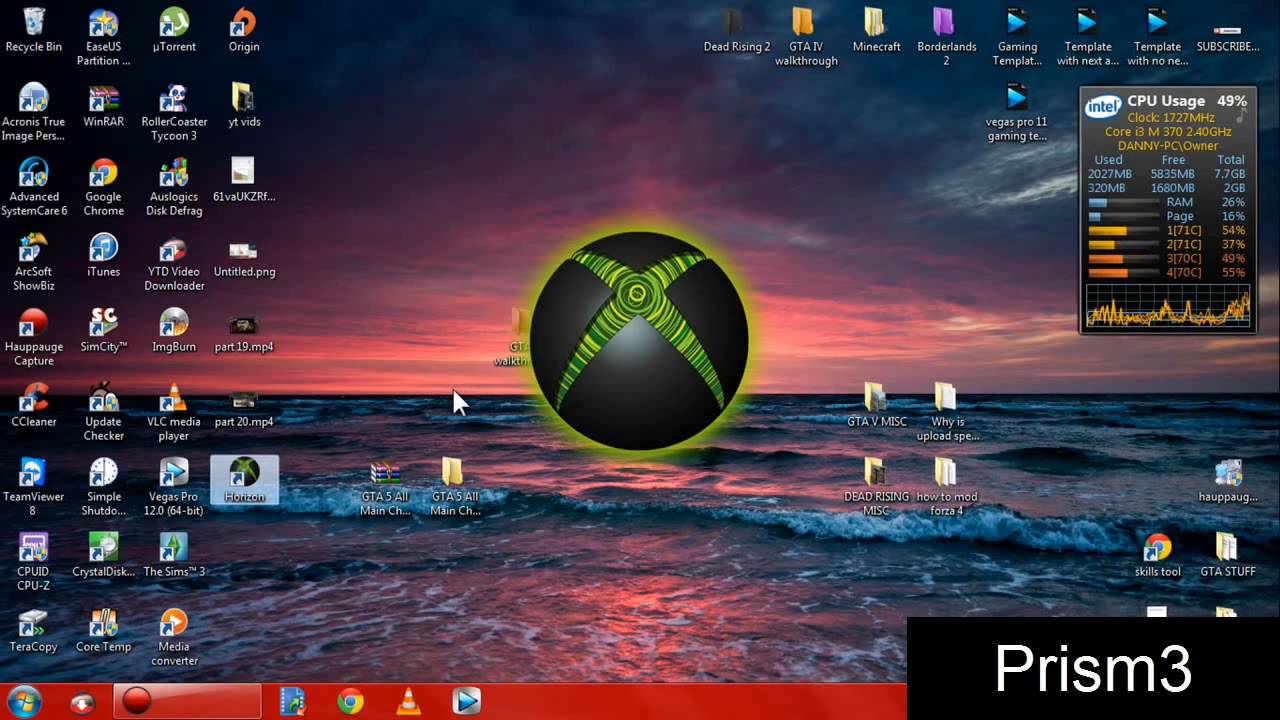This screenshot has width=1280, height=720.
Task: Click the vegas pro 11 gaming template file
Action: [x=1017, y=112]
